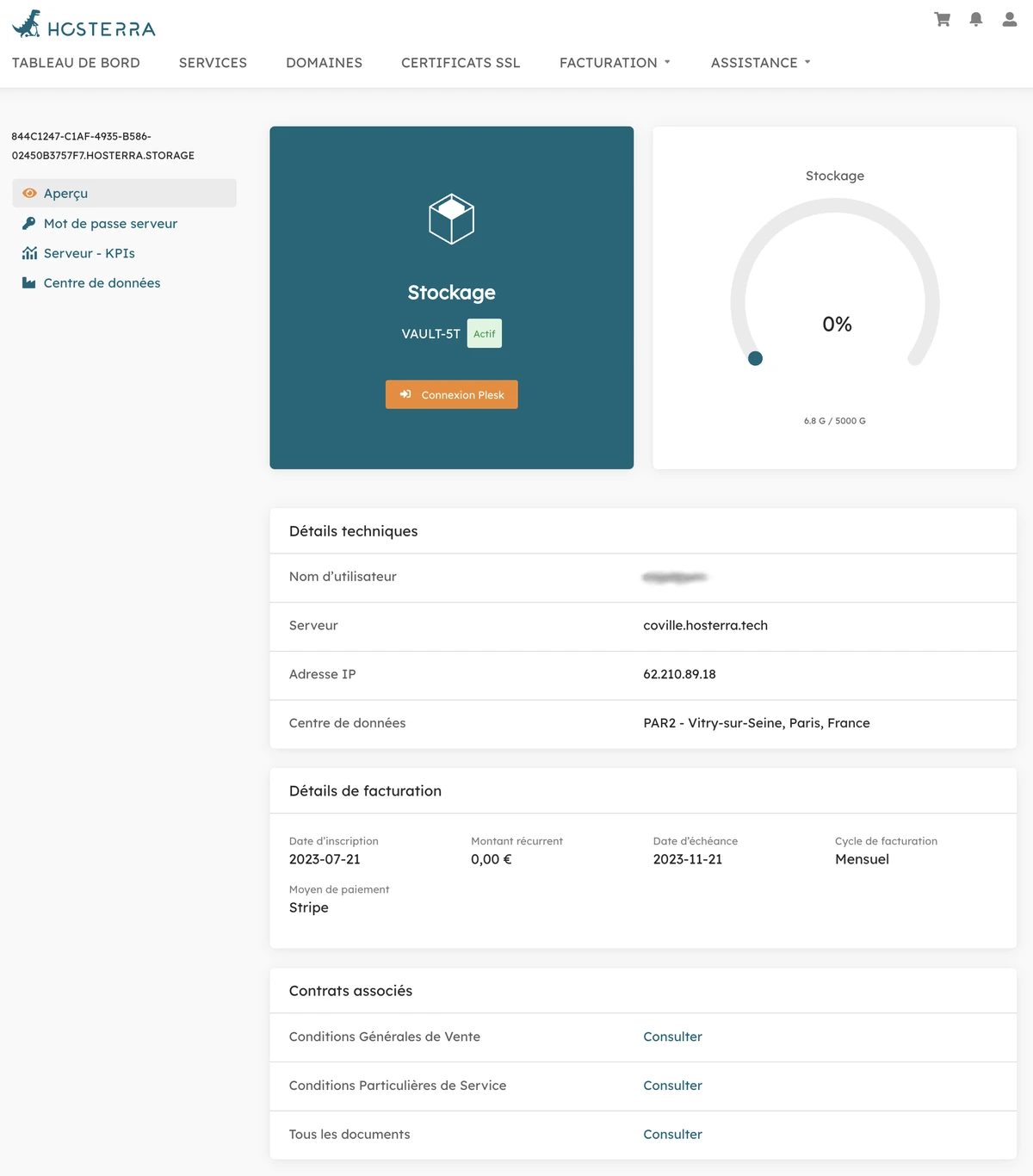Click the chart icon for Serveur - KPIs
Image resolution: width=1033 pixels, height=1176 pixels.
pos(29,253)
